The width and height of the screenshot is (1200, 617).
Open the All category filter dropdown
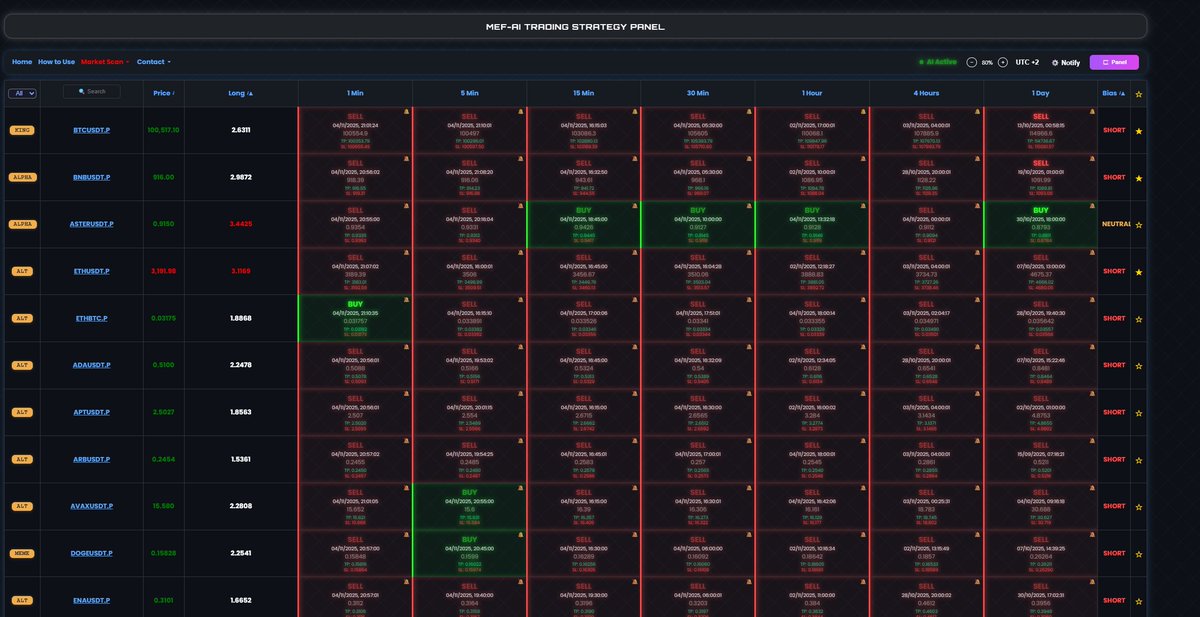tap(22, 93)
